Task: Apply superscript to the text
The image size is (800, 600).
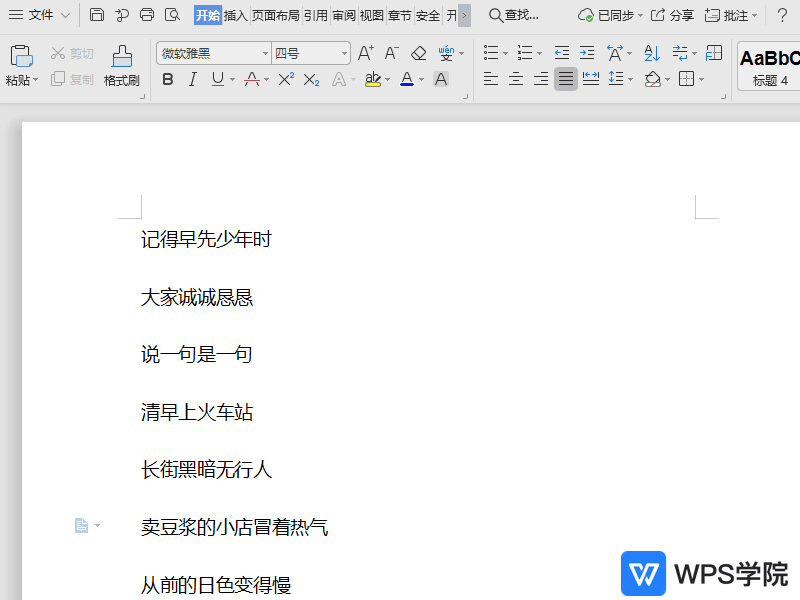Action: pos(286,79)
